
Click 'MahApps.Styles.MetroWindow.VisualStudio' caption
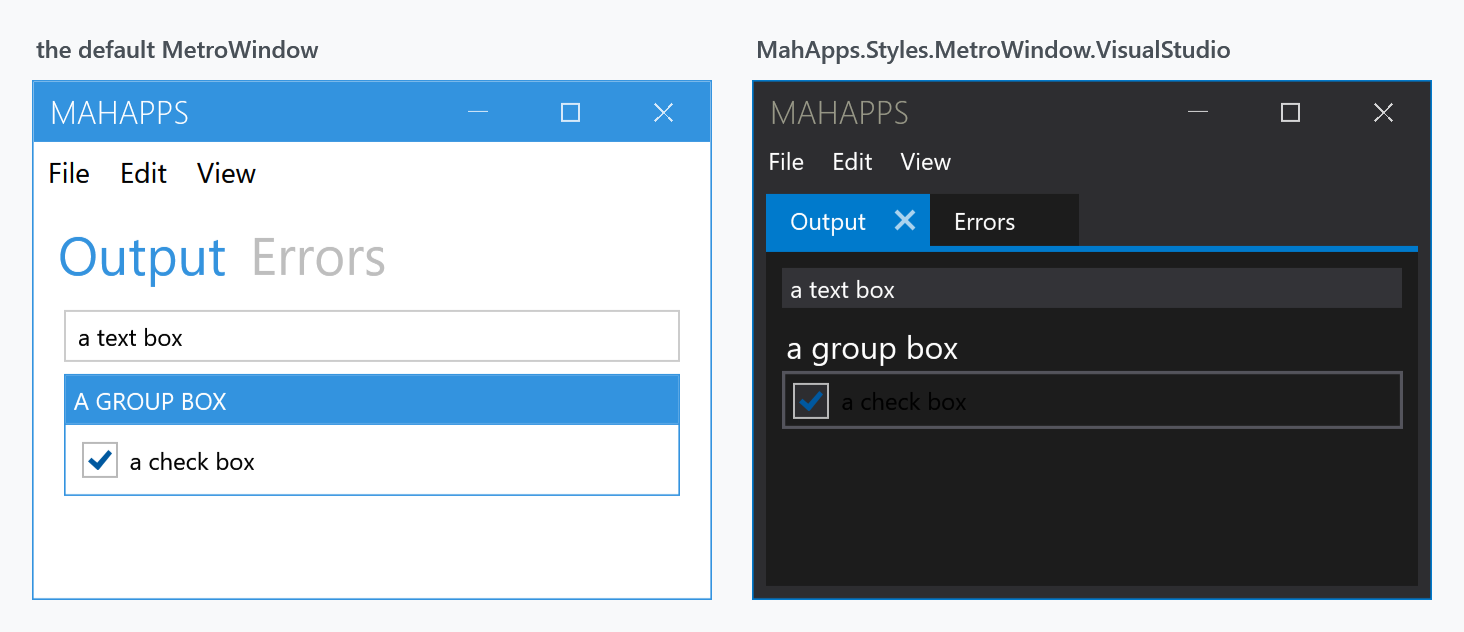point(994,50)
